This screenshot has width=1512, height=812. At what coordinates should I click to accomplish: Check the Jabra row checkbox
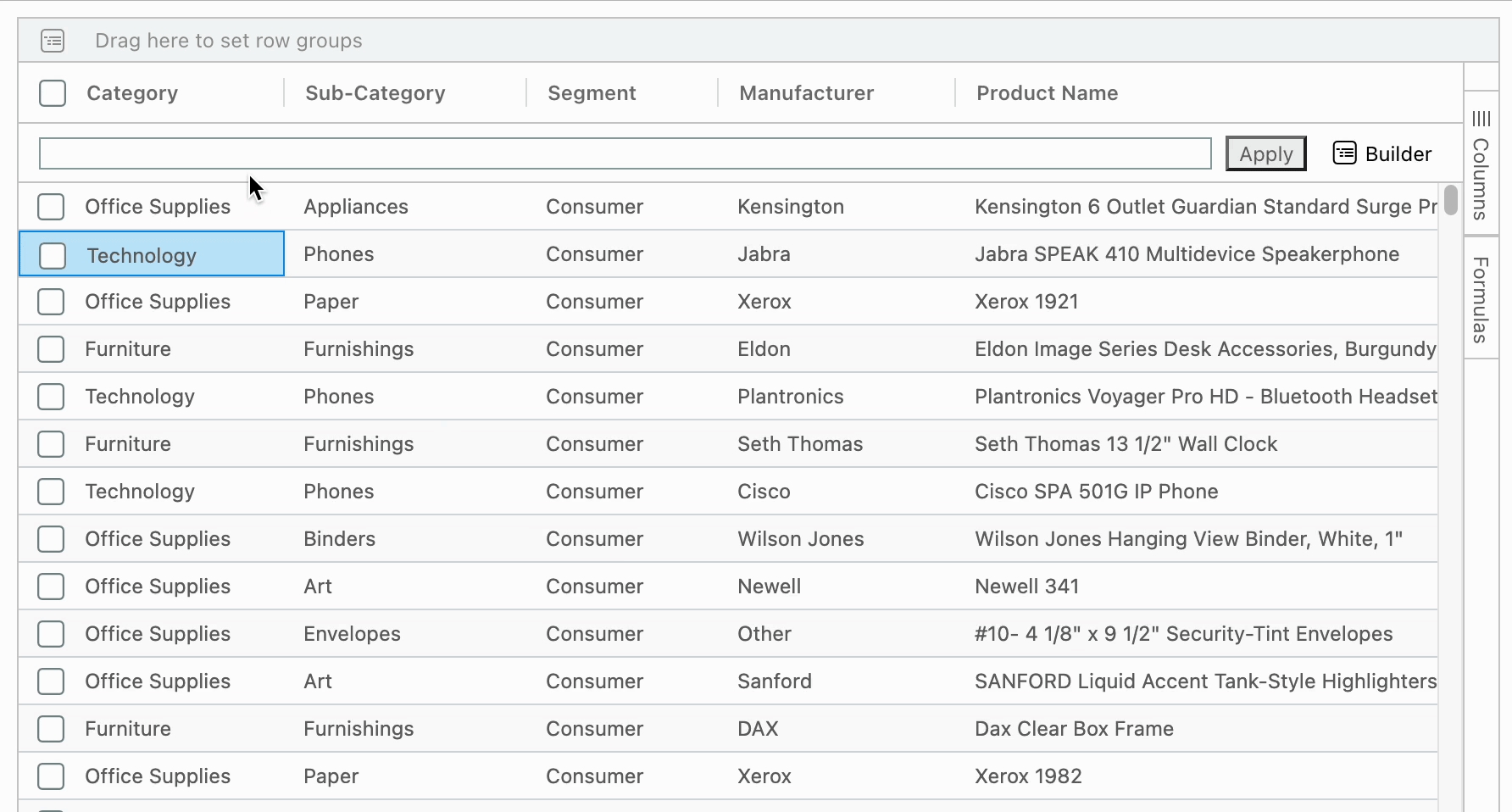pos(53,255)
